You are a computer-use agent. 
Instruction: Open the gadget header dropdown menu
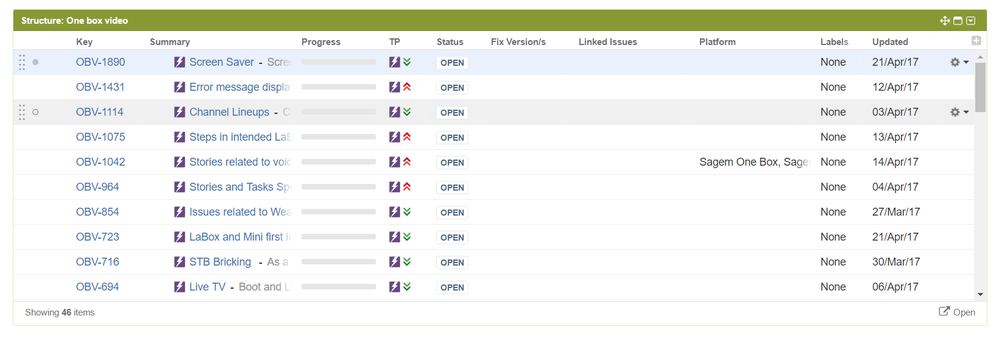click(x=970, y=21)
